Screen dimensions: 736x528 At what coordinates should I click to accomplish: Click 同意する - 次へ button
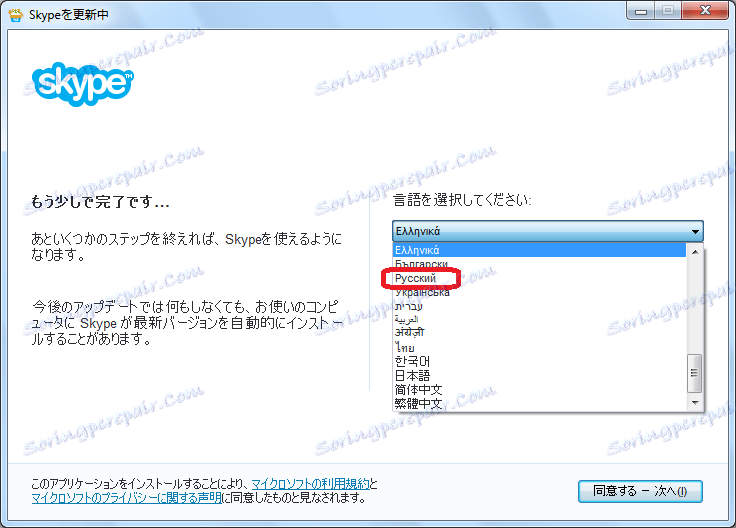tap(640, 491)
